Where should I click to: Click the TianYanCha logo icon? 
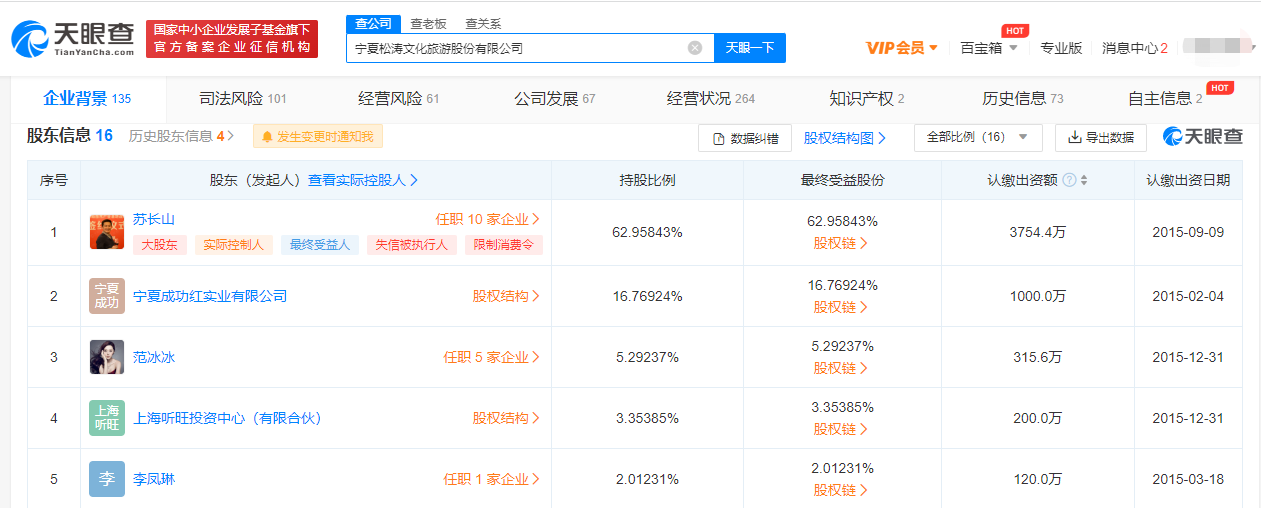tap(30, 39)
